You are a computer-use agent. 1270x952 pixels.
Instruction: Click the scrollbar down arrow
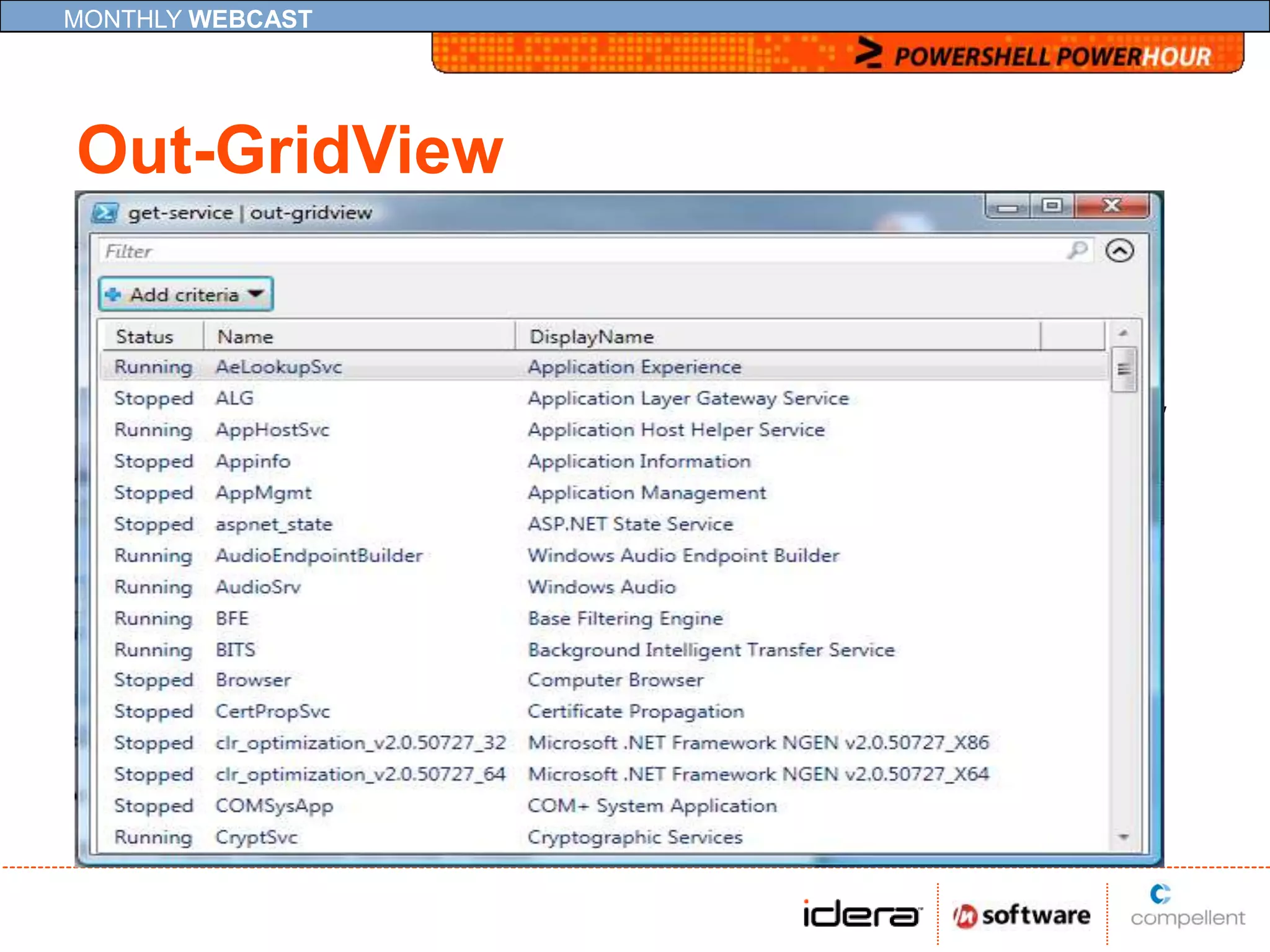(x=1123, y=837)
